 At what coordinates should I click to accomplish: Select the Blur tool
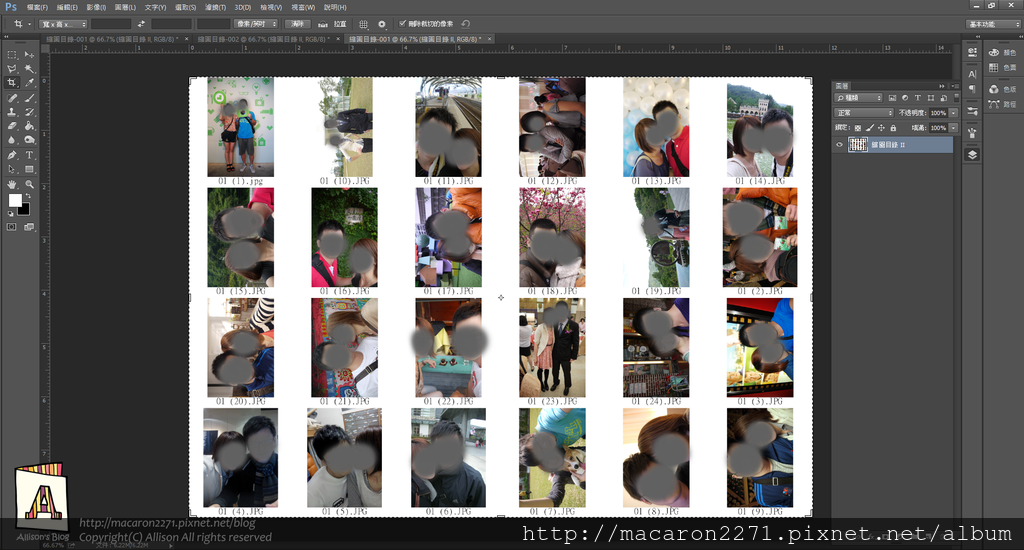[x=12, y=140]
